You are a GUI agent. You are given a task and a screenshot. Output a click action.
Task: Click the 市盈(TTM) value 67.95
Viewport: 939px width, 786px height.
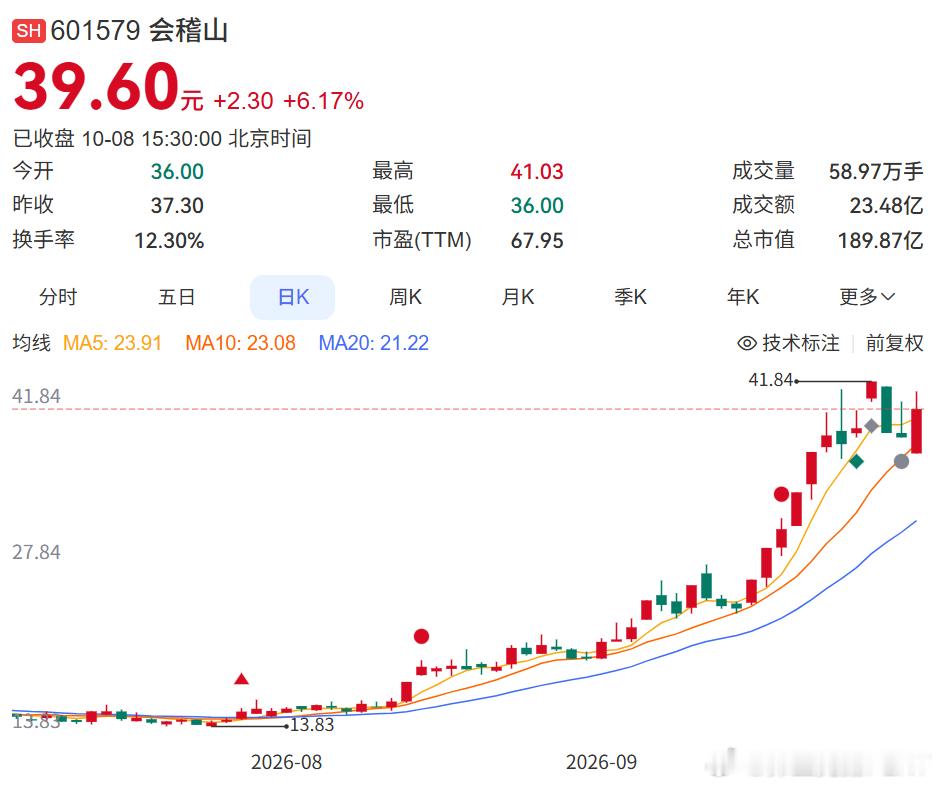[537, 241]
